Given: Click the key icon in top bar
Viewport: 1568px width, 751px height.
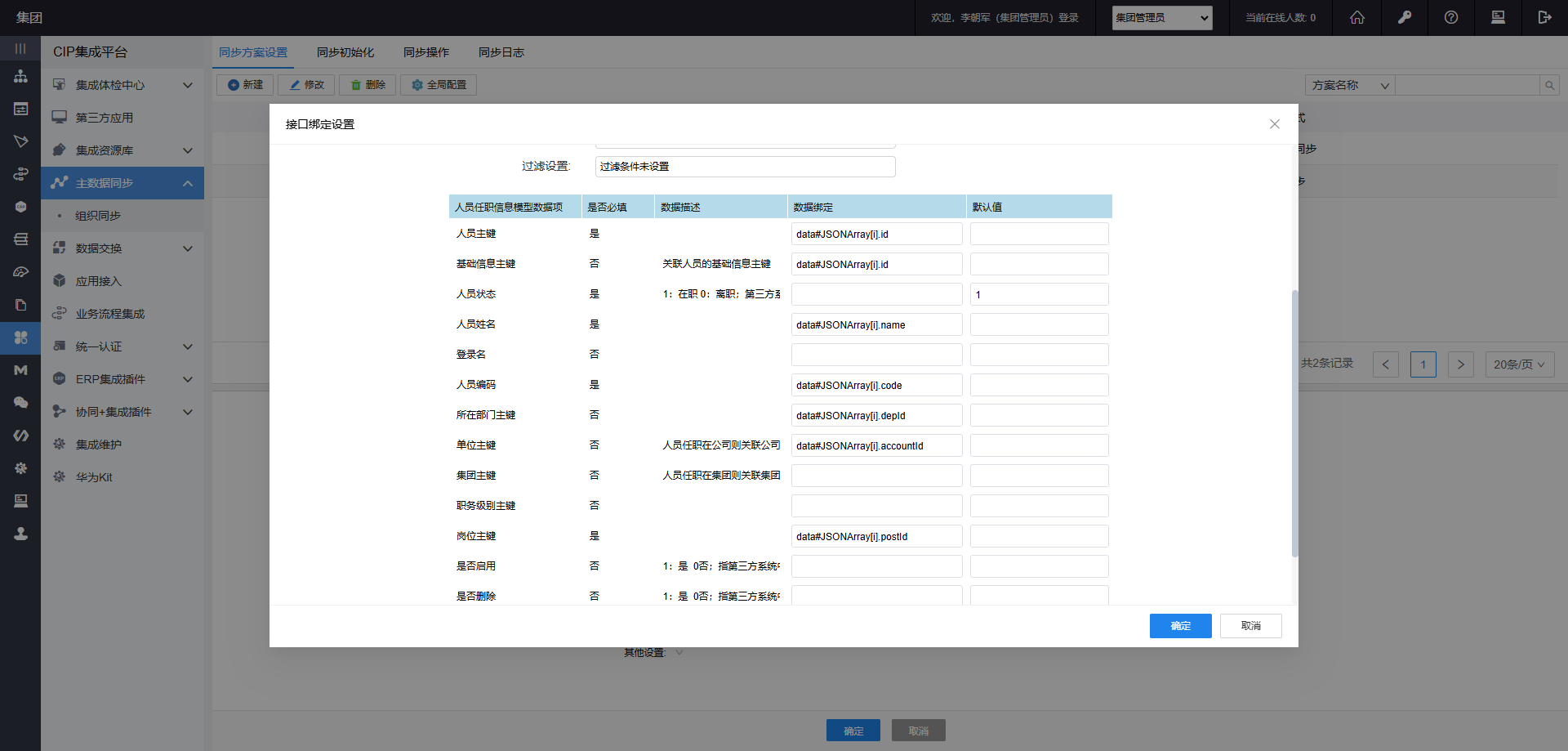Looking at the screenshot, I should (1404, 17).
